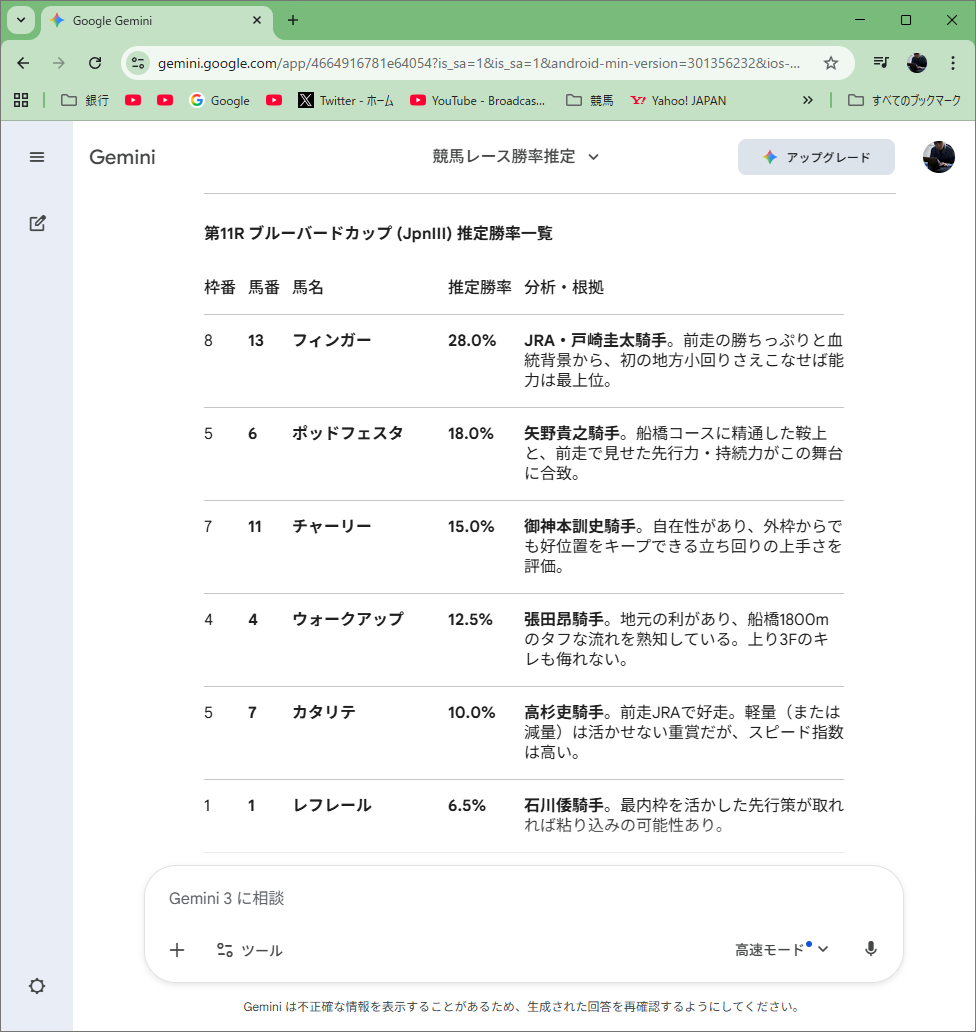Screen dimensions: 976x1032
Task: Bookmark this page with the star icon
Action: 831,63
